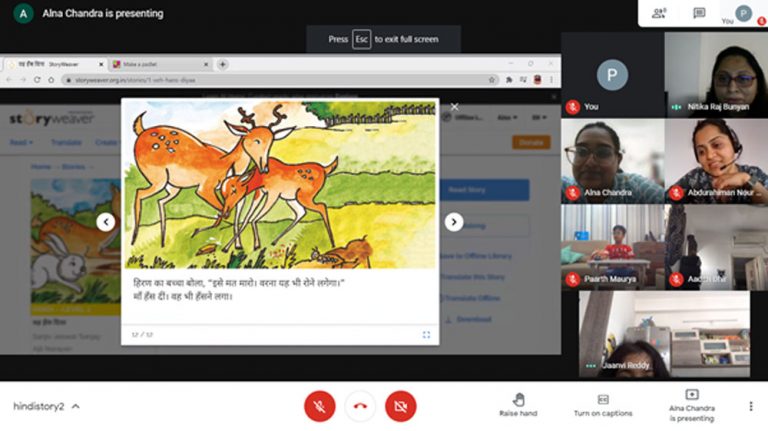This screenshot has width=768, height=431.
Task: Click the Translate this Story link
Action: [472, 277]
